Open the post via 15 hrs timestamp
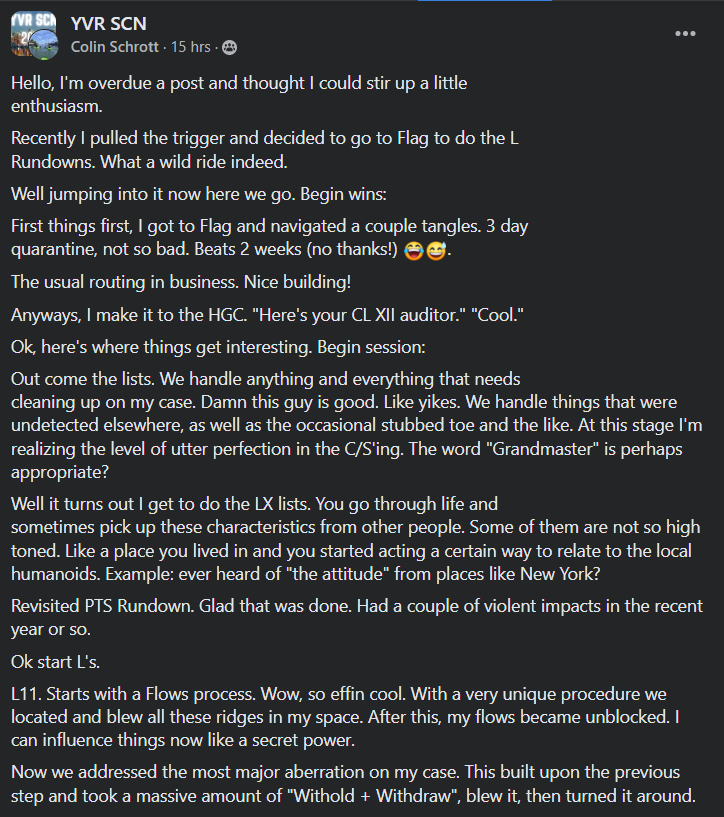Viewport: 724px width, 817px height. [191, 47]
